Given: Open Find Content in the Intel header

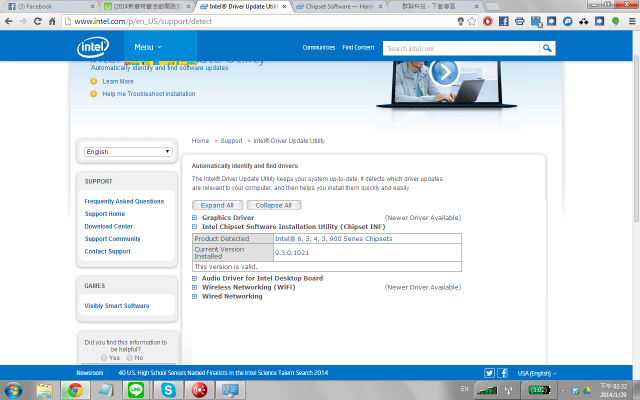Looking at the screenshot, I should click(x=358, y=48).
